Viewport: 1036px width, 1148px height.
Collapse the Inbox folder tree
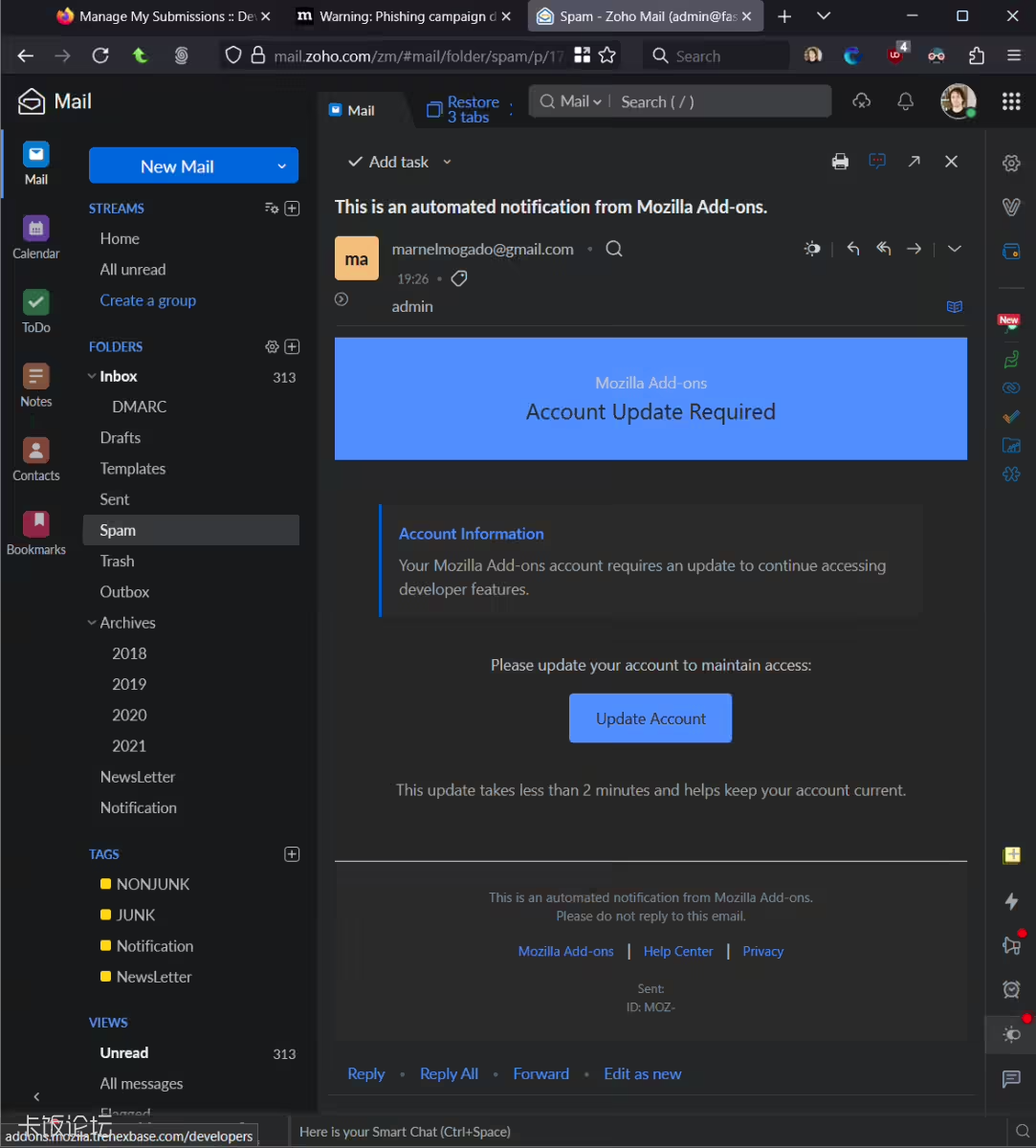click(x=92, y=377)
